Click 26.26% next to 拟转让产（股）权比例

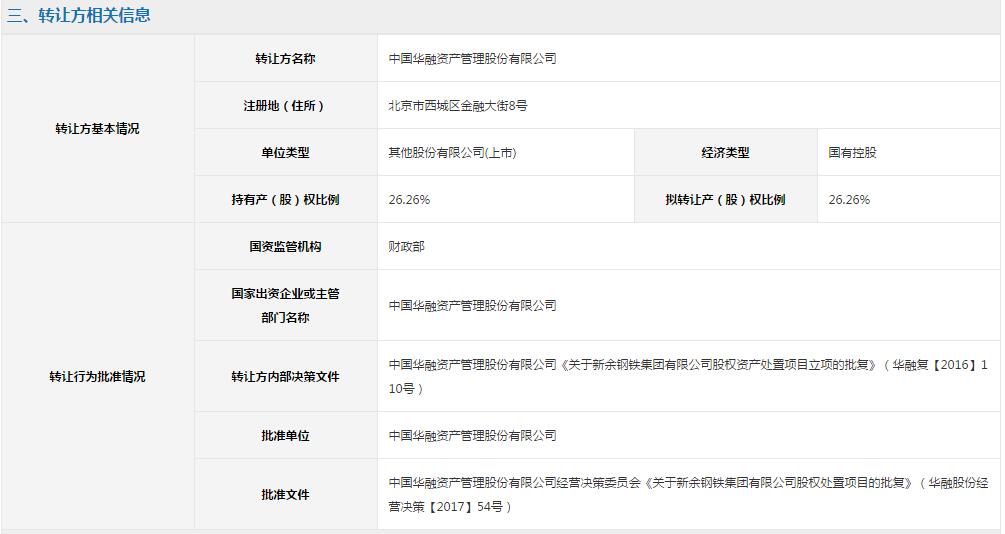point(849,199)
